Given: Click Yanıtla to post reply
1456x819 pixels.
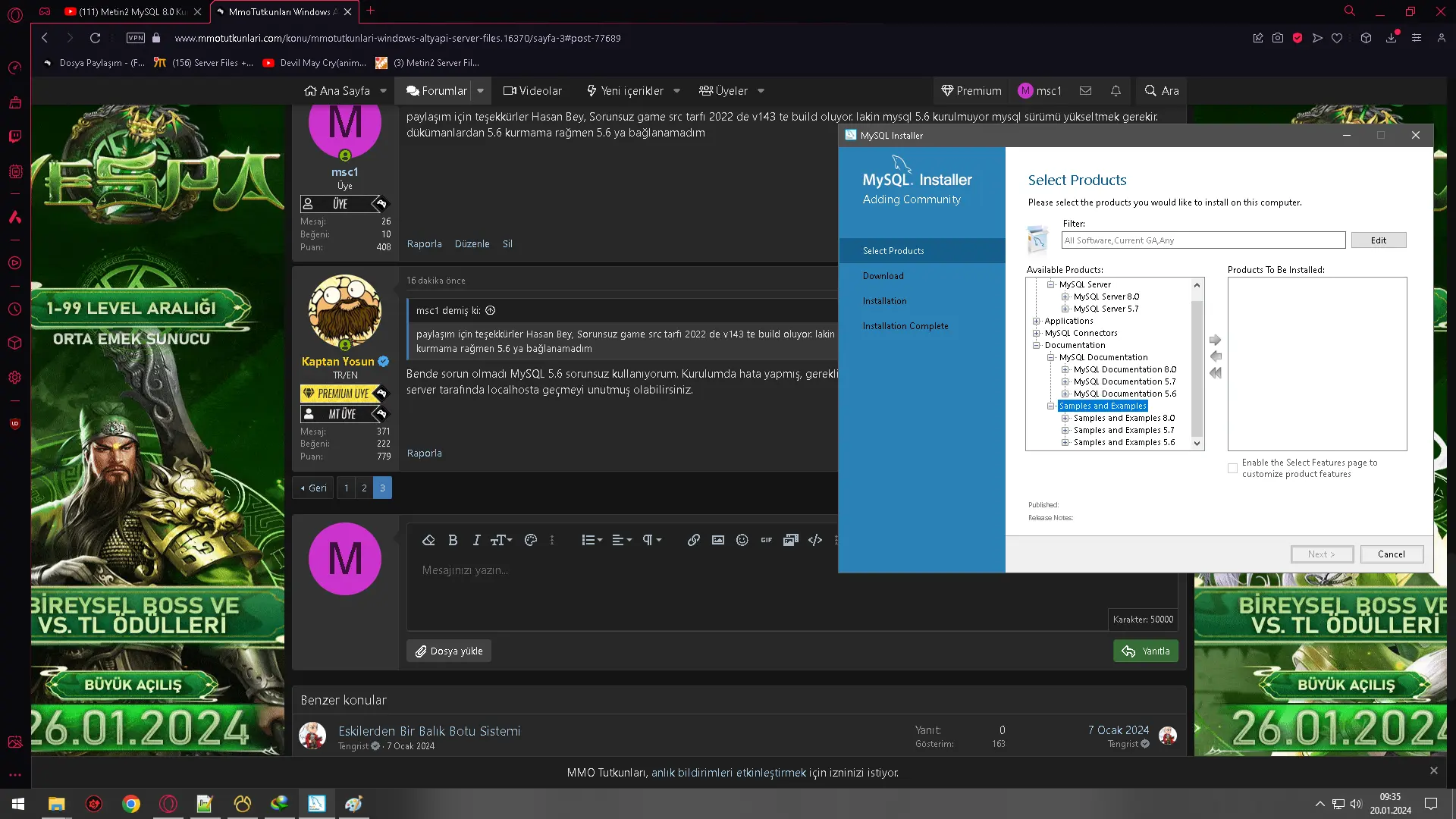Looking at the screenshot, I should pos(1145,651).
